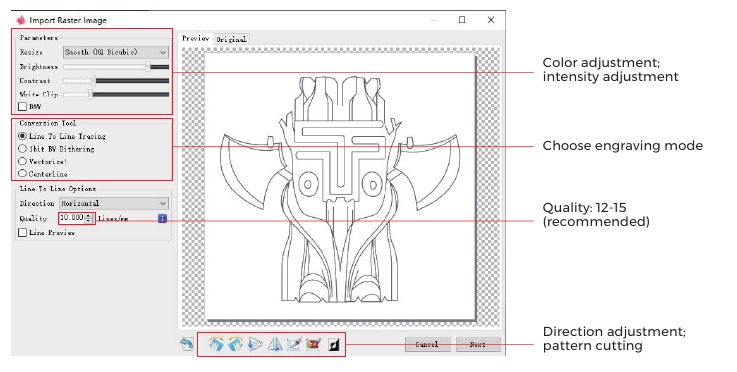The height and width of the screenshot is (372, 737).
Task: Switch to the Original tab
Action: 231,40
